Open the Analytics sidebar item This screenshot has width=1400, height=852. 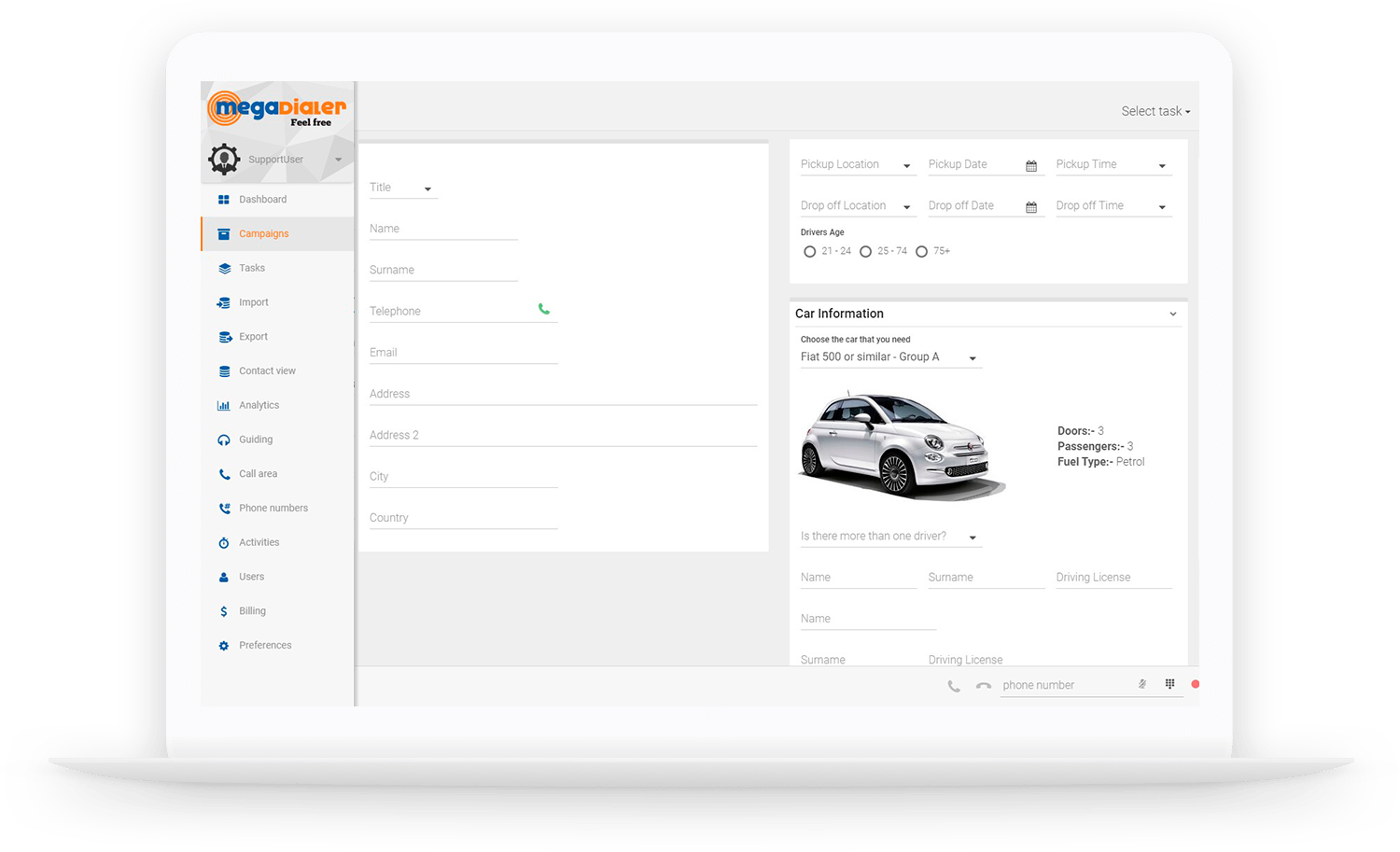tap(259, 405)
